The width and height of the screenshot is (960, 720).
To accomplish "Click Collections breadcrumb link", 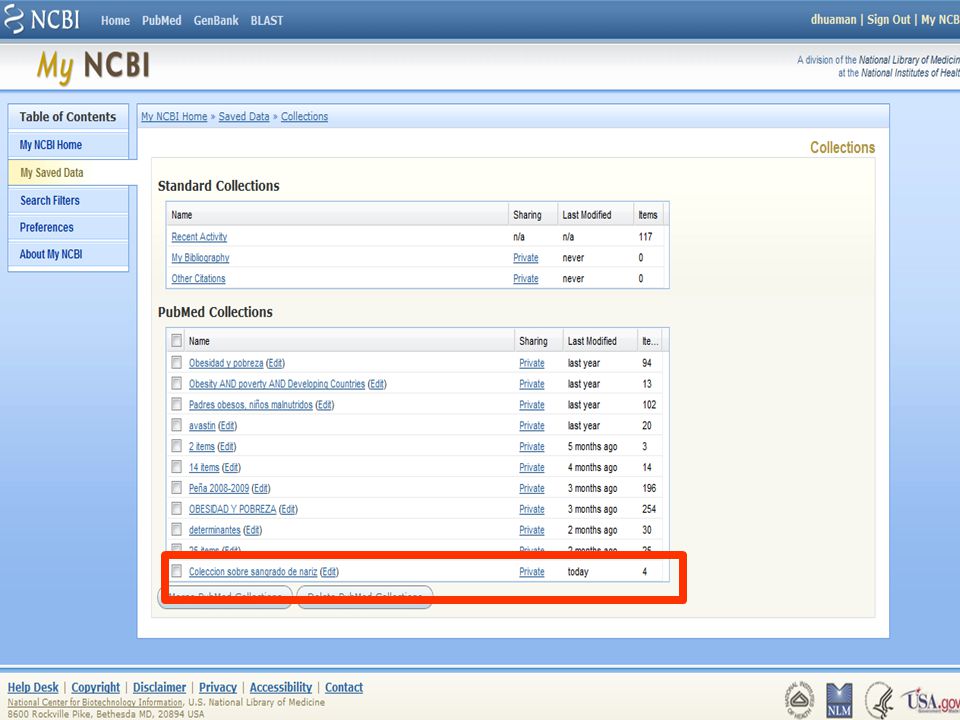I will coord(304,116).
